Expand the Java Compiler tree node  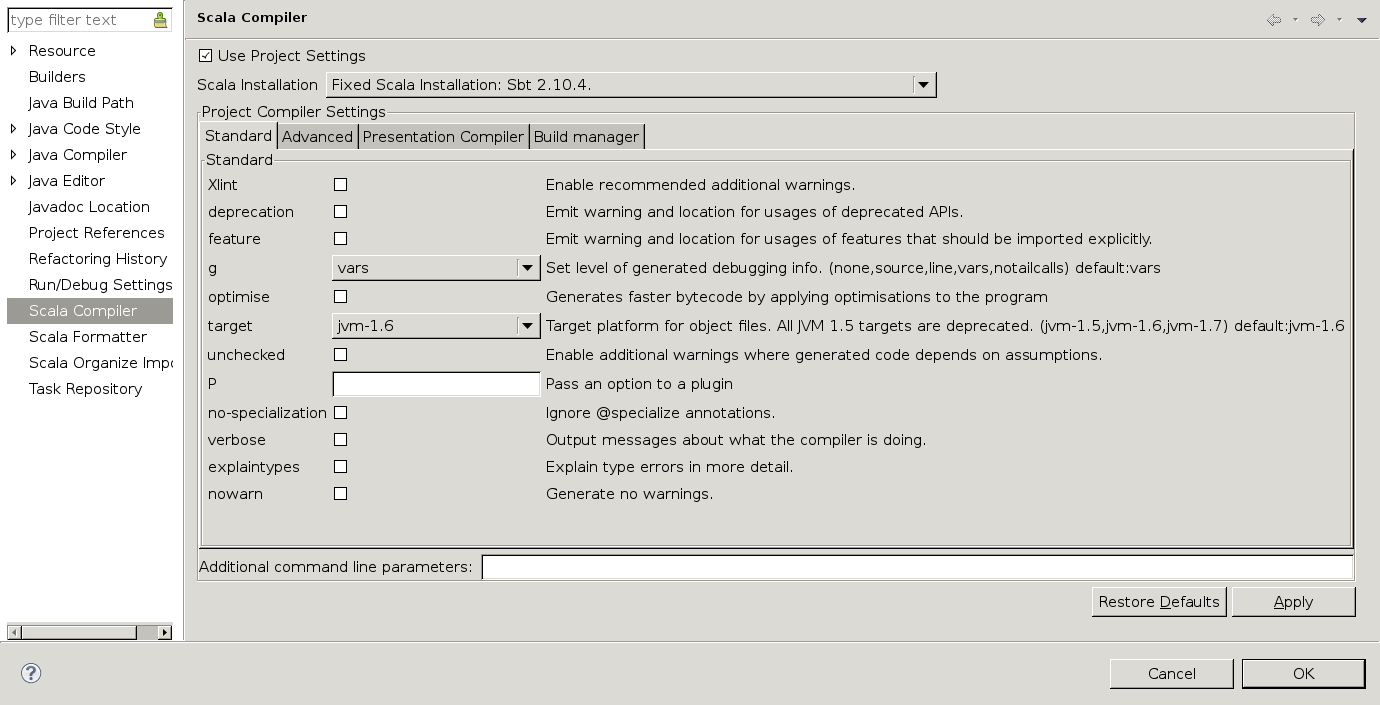pyautogui.click(x=13, y=155)
